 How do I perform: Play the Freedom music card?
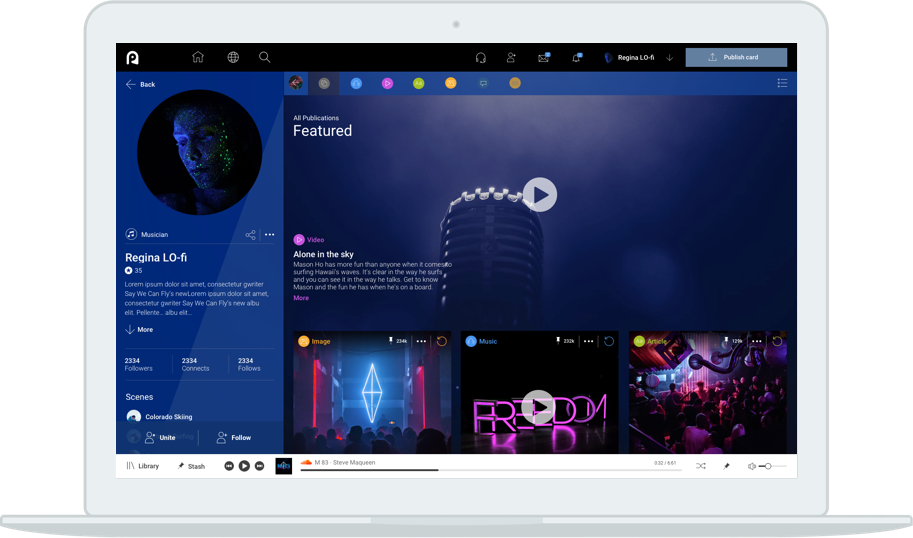[539, 407]
